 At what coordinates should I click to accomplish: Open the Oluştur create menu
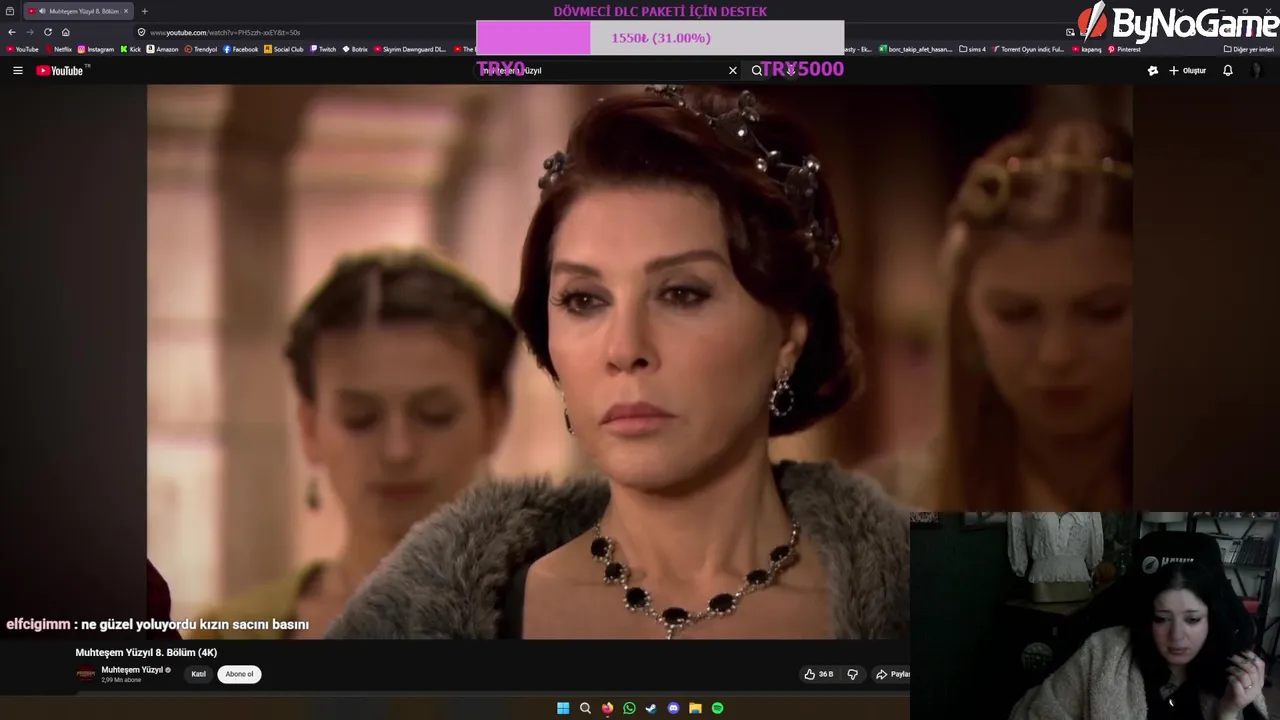[x=1188, y=71]
